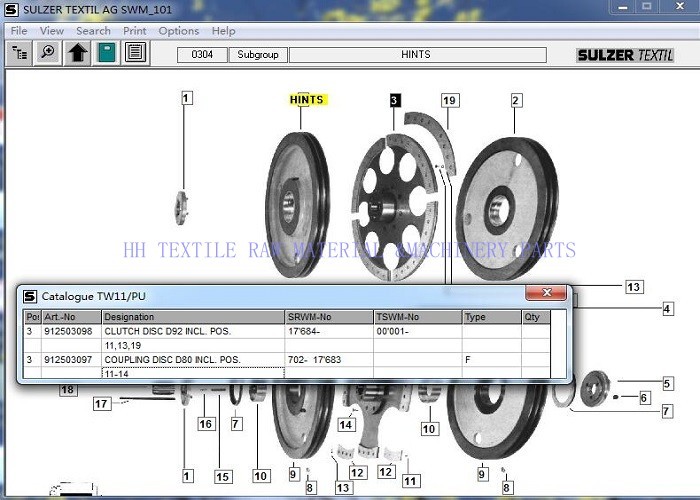The width and height of the screenshot is (700, 500).
Task: Click the HINTS title field in toolbar
Action: [x=417, y=55]
